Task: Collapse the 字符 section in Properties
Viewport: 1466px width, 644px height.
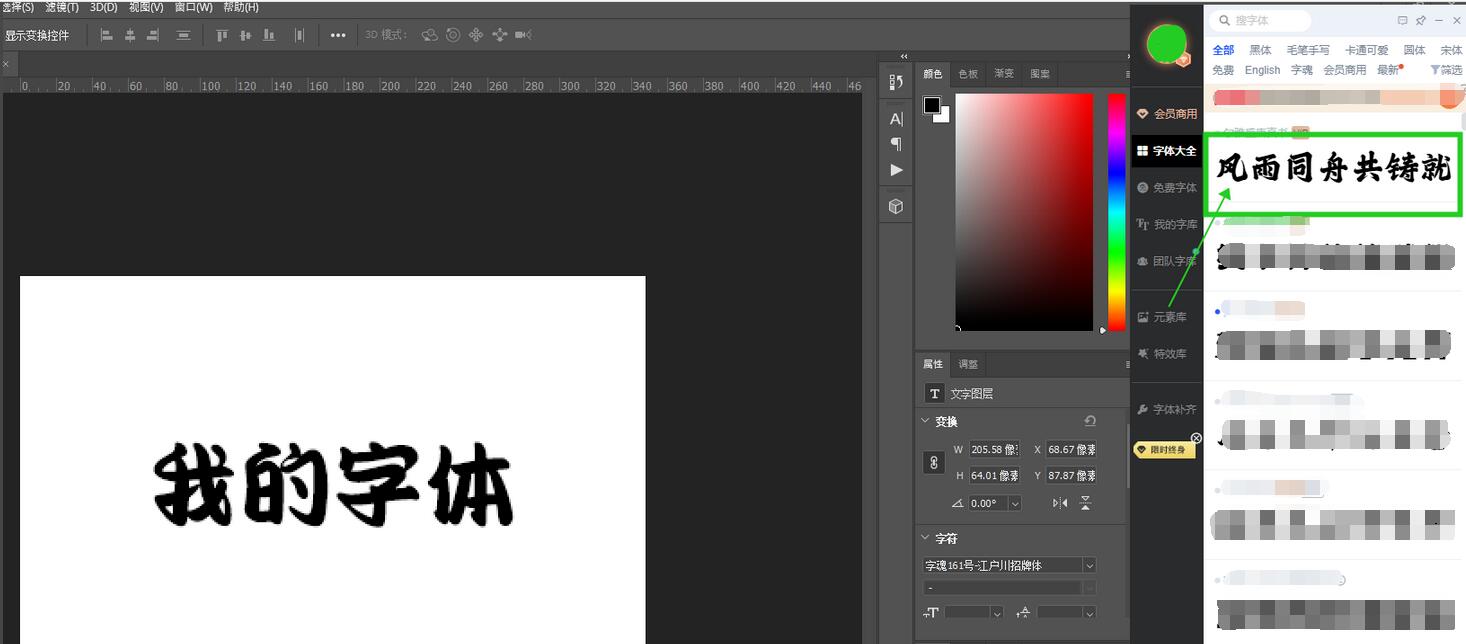Action: tap(925, 537)
